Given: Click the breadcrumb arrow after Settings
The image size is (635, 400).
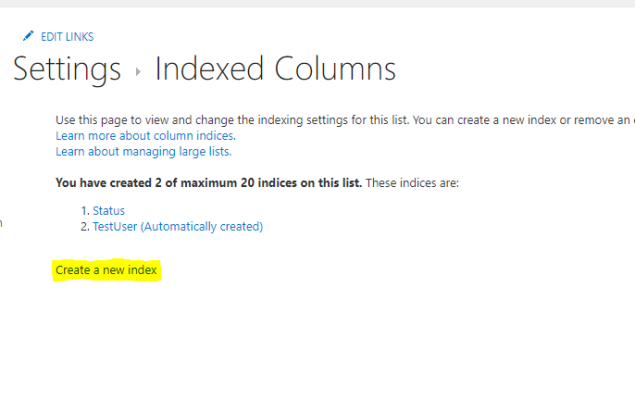Looking at the screenshot, I should click(x=138, y=72).
